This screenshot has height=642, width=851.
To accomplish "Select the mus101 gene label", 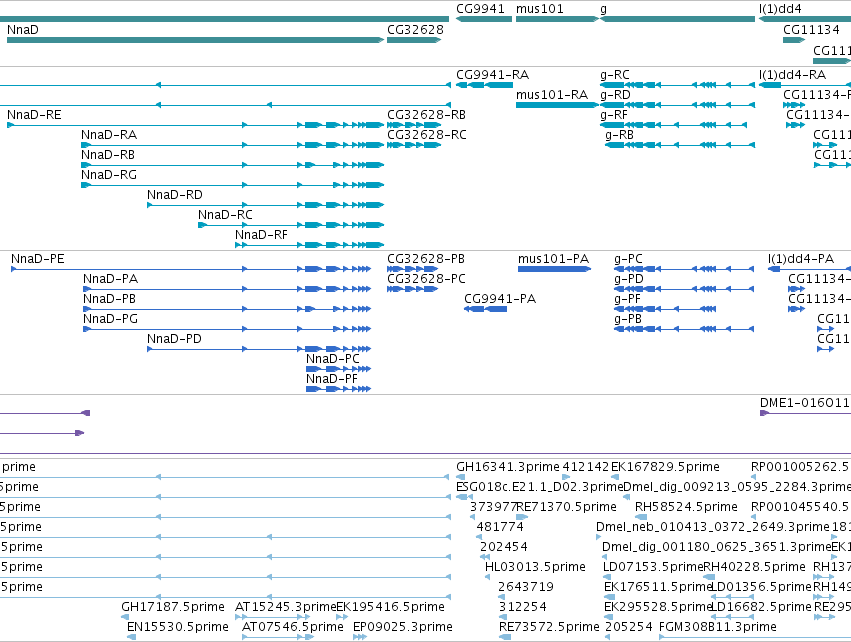I will coord(539,9).
